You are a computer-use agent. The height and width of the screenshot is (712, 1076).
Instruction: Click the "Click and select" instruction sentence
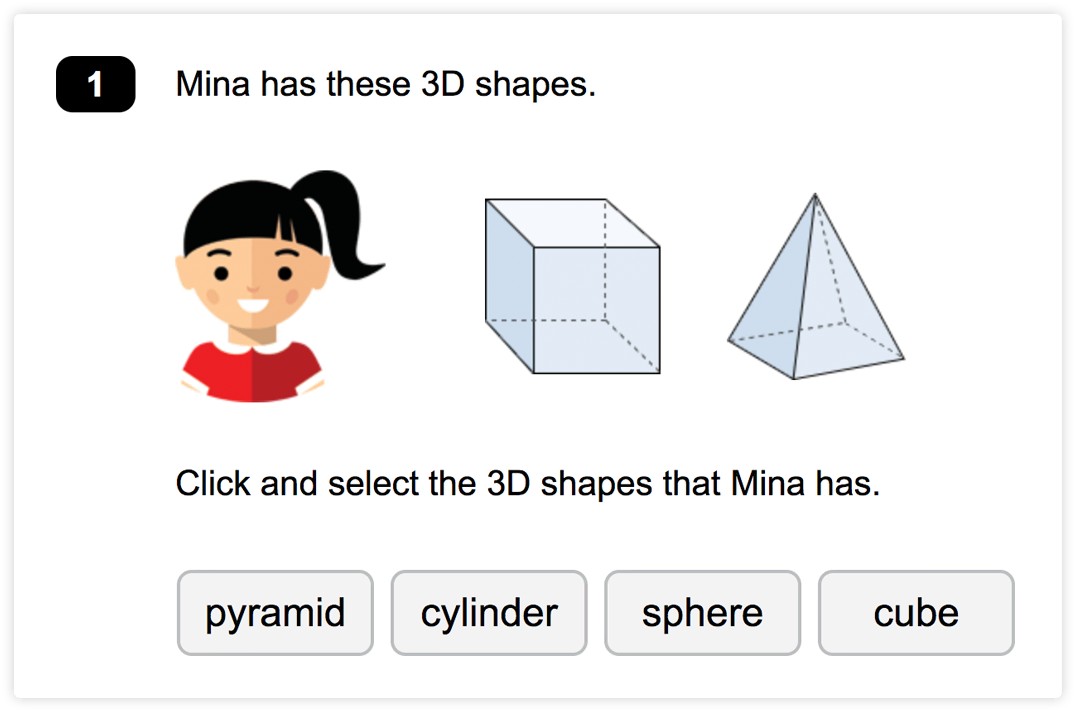(x=528, y=484)
